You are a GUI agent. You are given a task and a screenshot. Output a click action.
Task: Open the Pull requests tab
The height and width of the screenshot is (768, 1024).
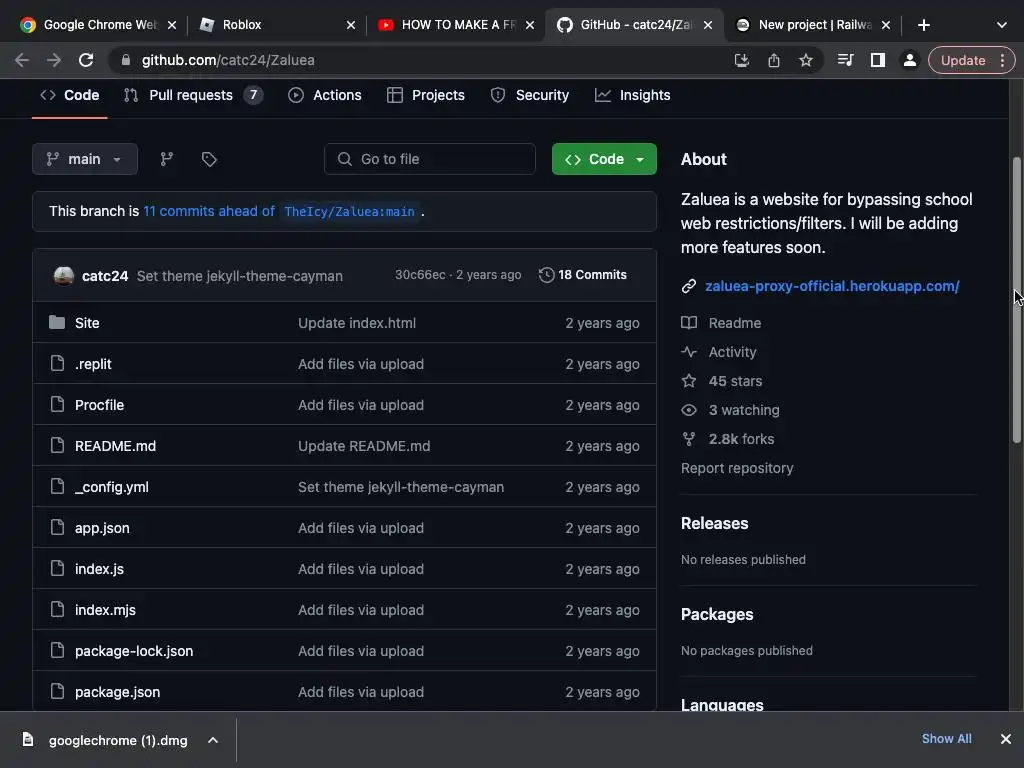[x=193, y=95]
